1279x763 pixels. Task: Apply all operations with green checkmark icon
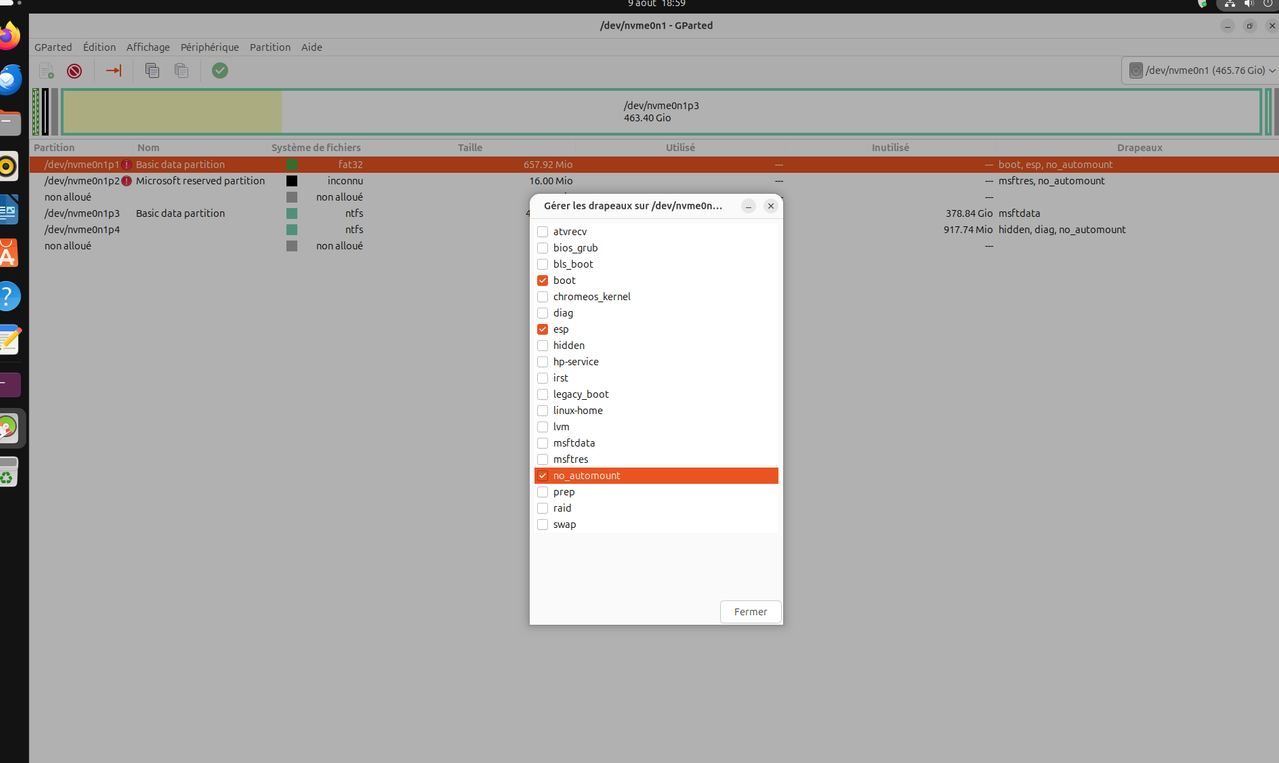point(220,71)
